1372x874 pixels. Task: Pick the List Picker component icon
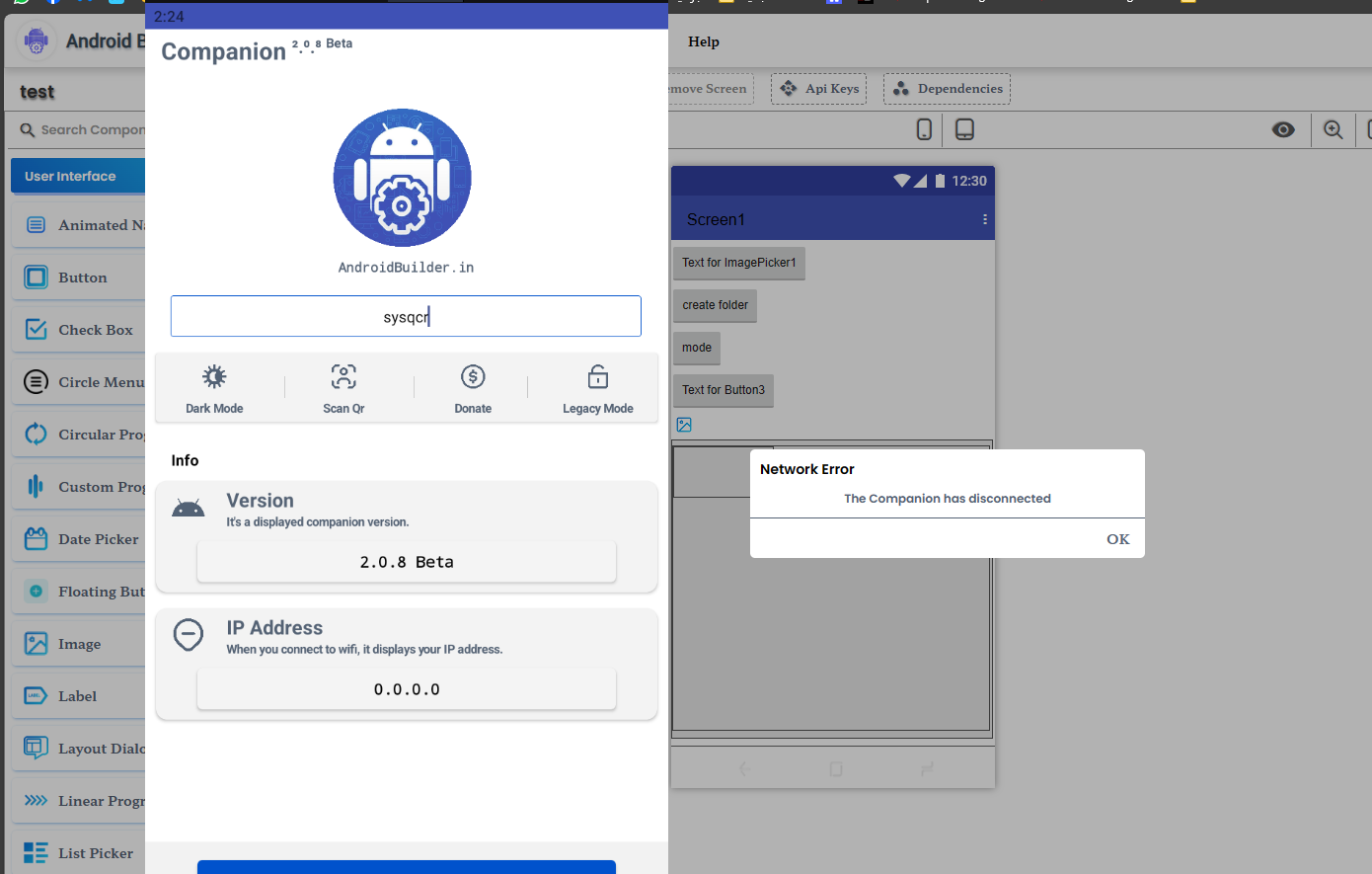(x=36, y=853)
